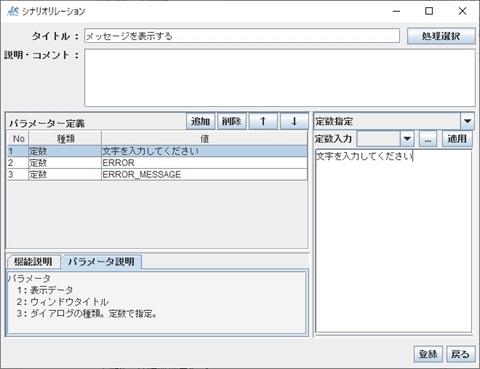Click the move-down arrow button
This screenshot has height=369, width=480.
coord(294,121)
